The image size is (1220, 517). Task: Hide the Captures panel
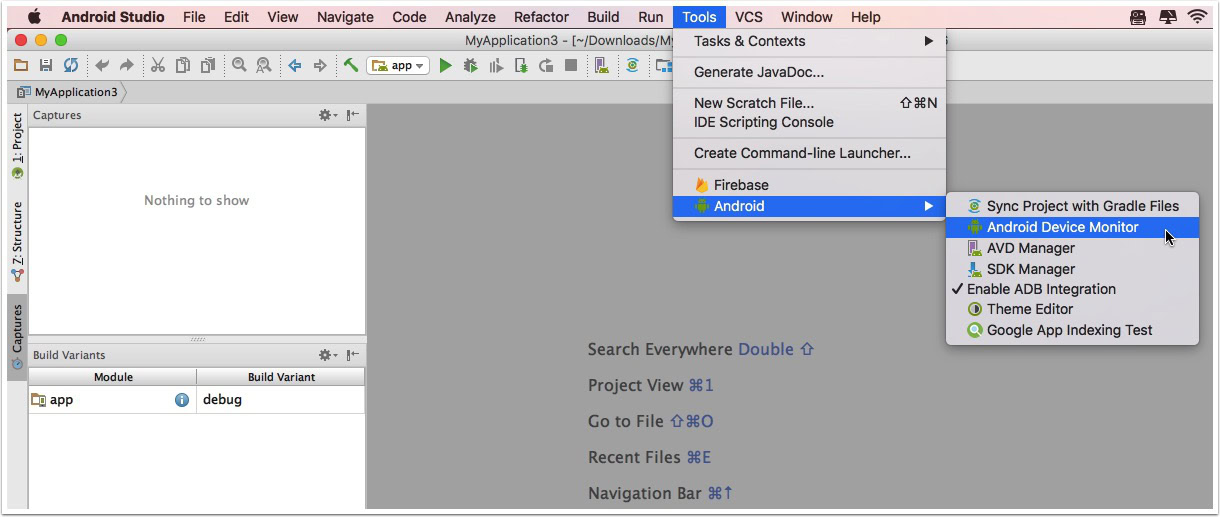point(353,115)
